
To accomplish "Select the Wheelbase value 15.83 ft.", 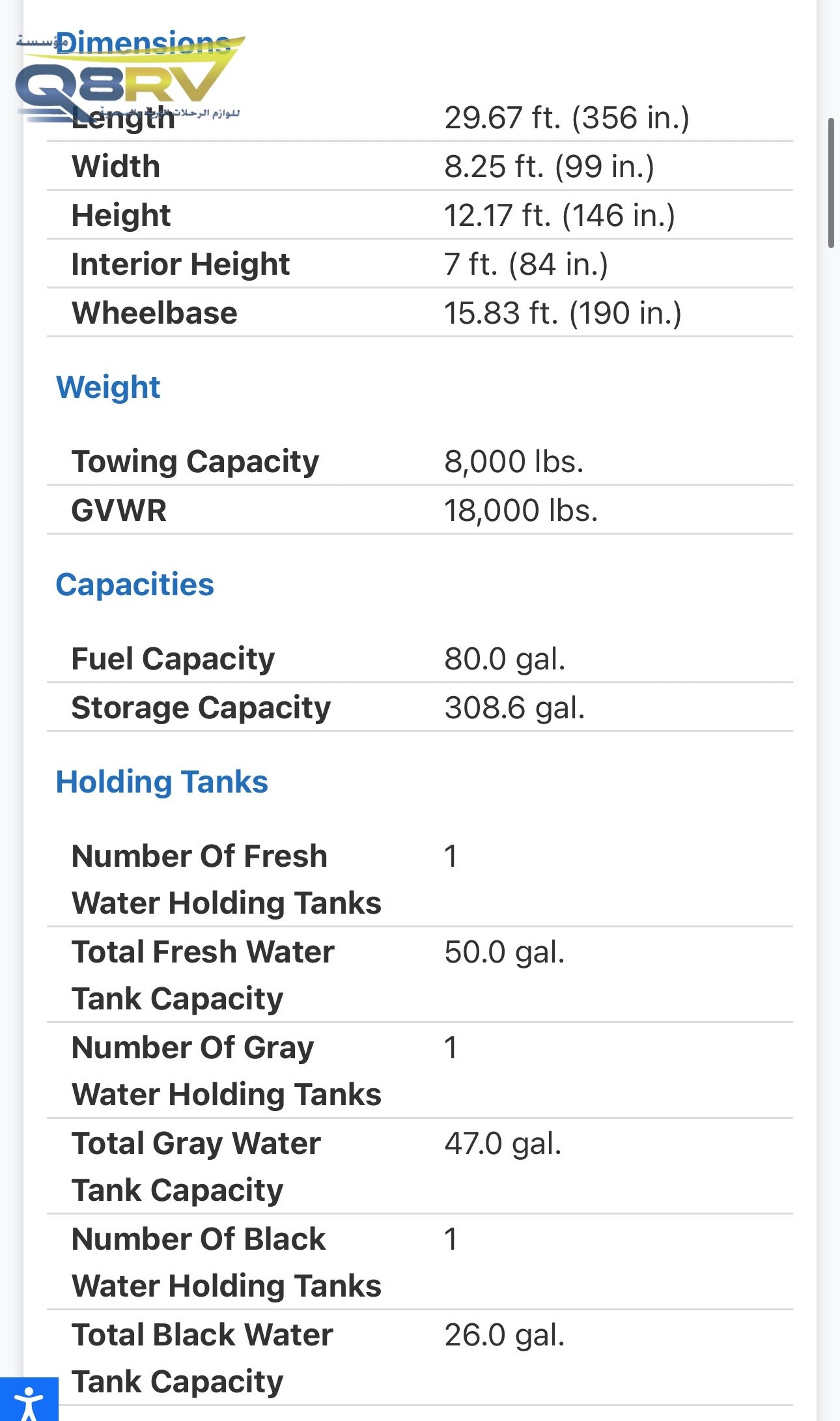I will [563, 313].
